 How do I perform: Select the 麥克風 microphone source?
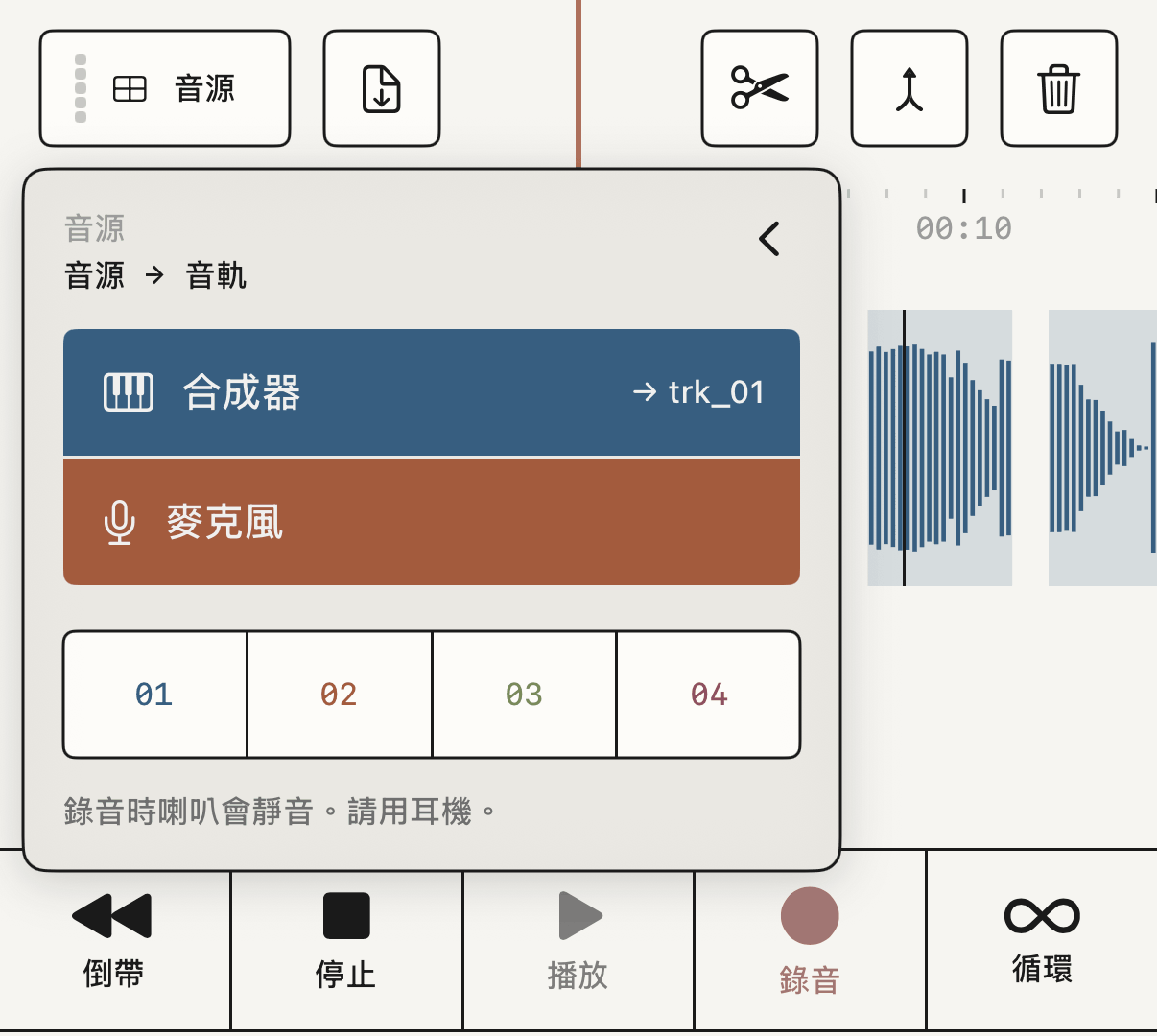point(432,522)
